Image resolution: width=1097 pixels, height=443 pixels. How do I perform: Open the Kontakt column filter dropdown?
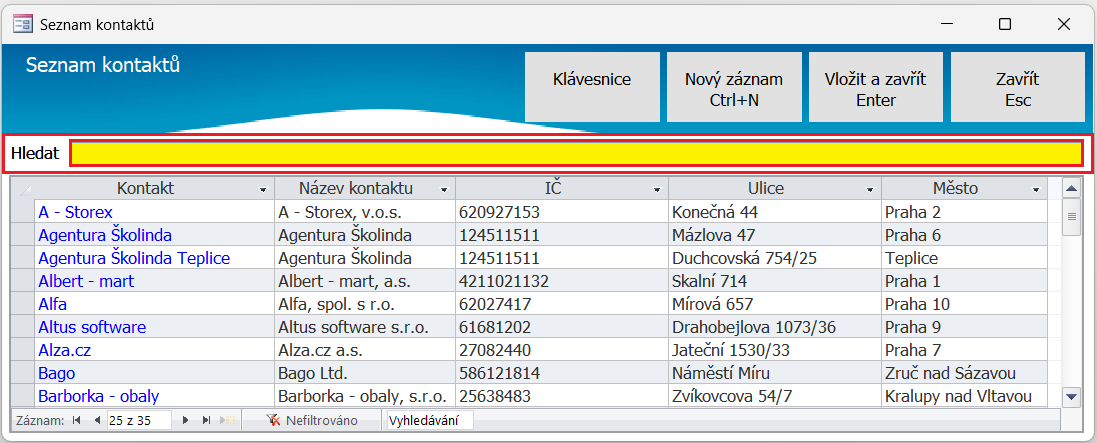pos(264,189)
